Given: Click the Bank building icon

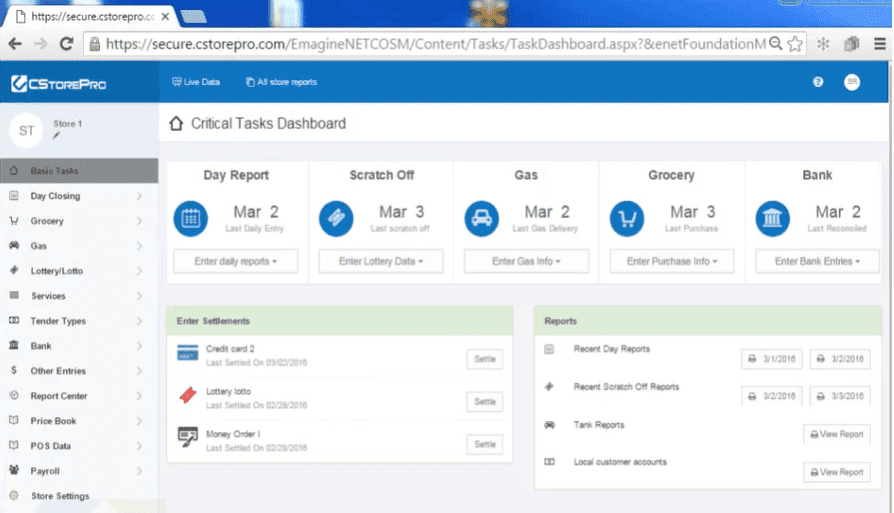Looking at the screenshot, I should coord(773,219).
